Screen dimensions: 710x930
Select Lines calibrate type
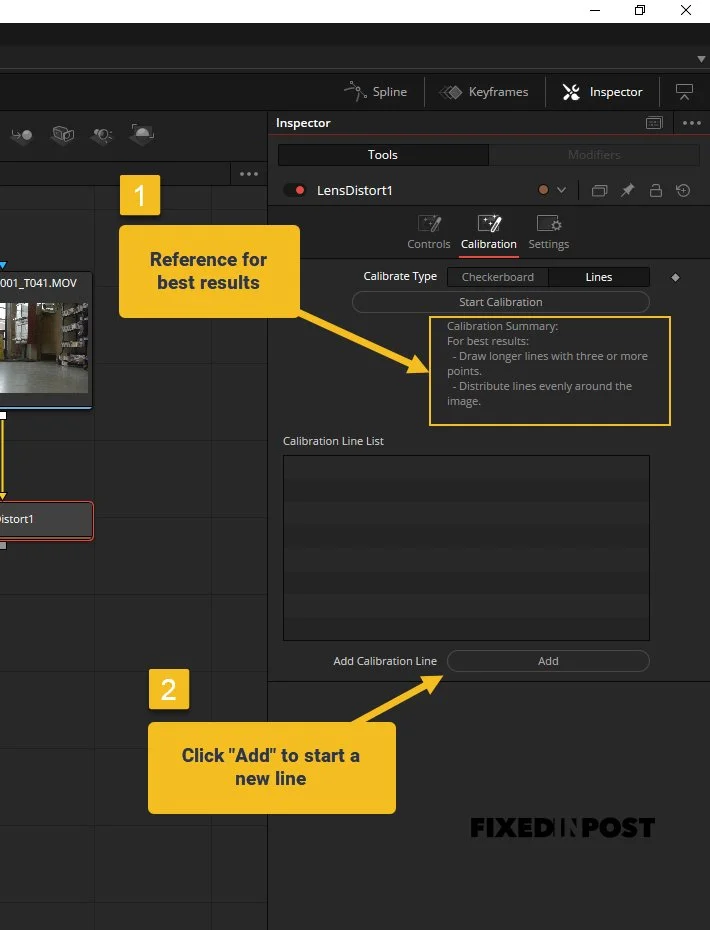[x=598, y=277]
